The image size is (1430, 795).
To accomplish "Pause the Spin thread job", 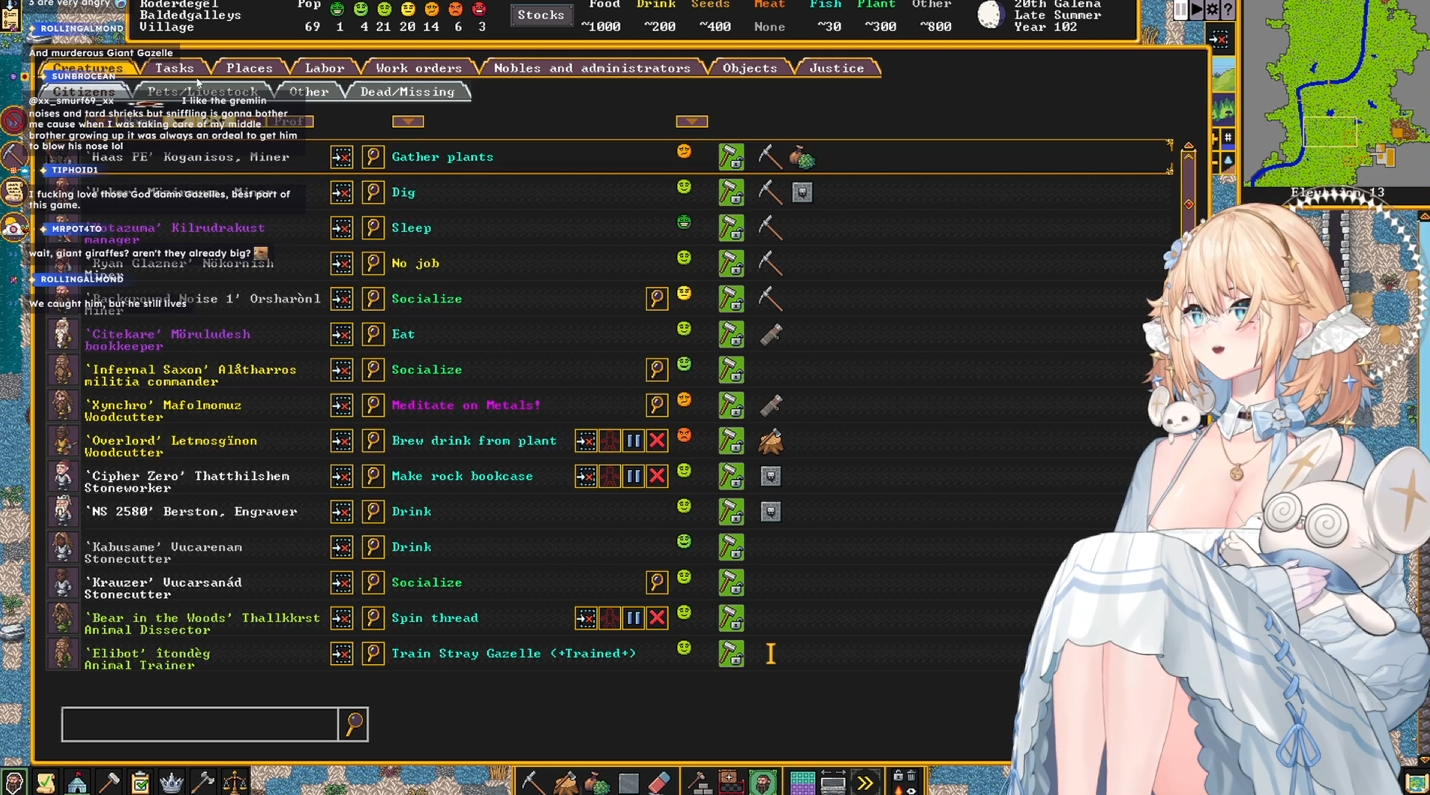I will (x=633, y=618).
